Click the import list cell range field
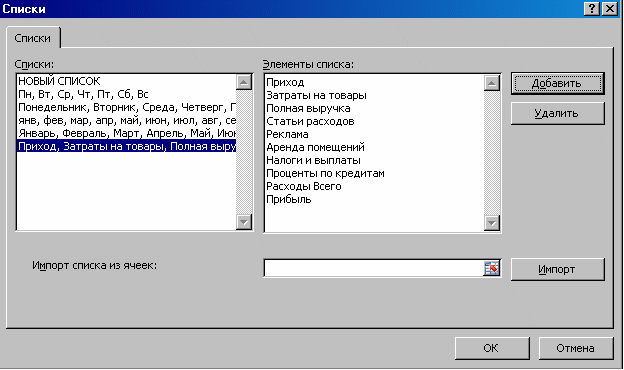Viewport: 624px width, 370px height. [374, 269]
